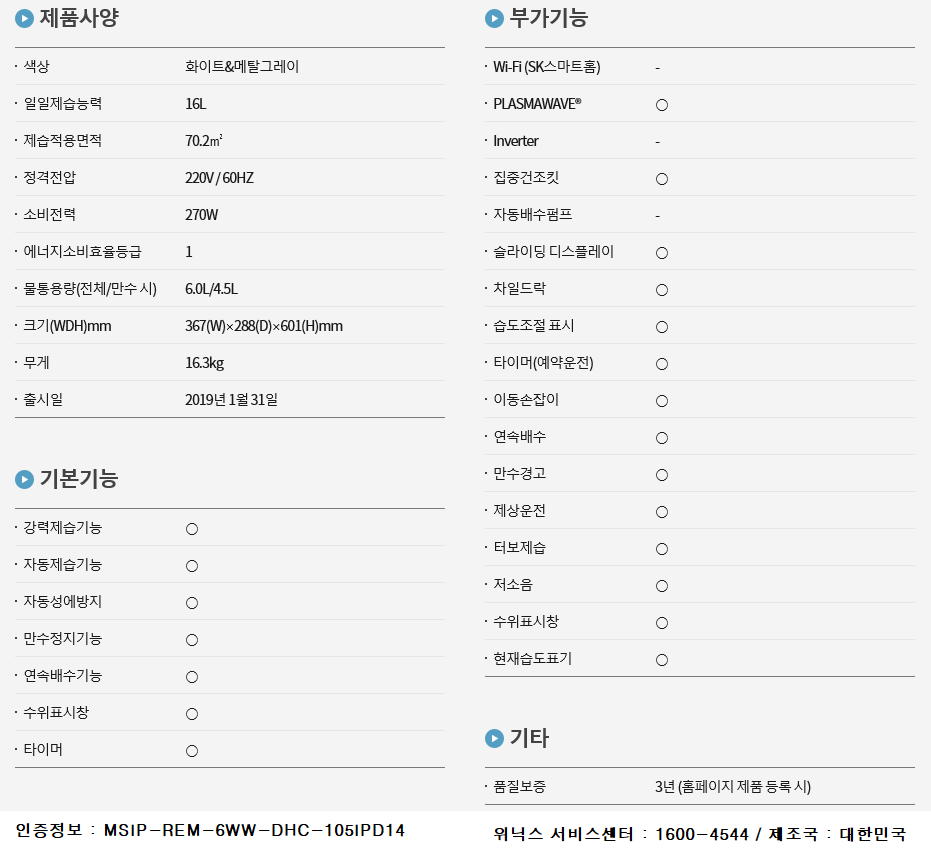Viewport: 931px width, 851px height.
Task: Select the circle next to 자동성에방지
Action: click(x=192, y=603)
